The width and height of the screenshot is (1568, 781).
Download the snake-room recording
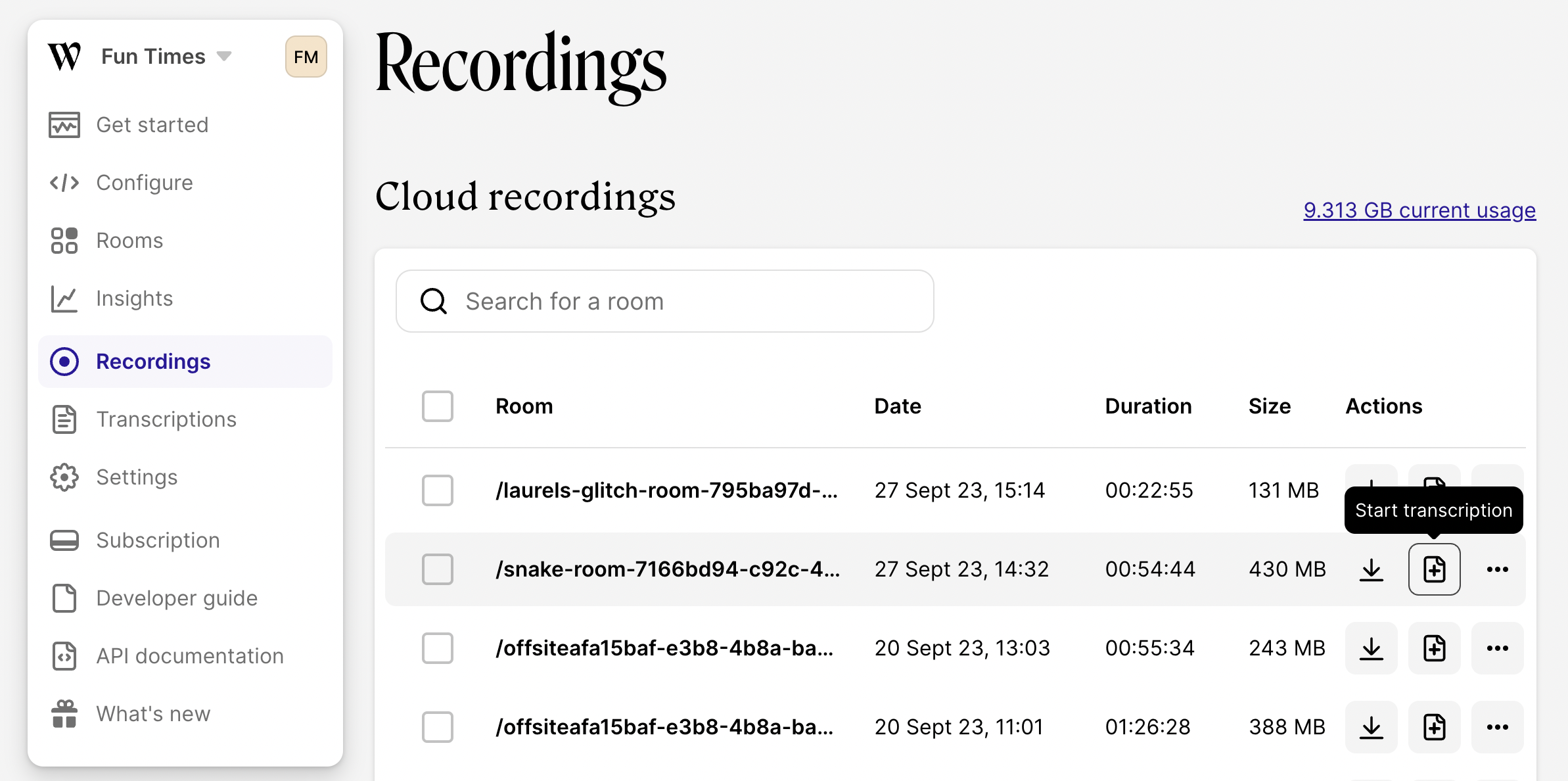pos(1371,569)
